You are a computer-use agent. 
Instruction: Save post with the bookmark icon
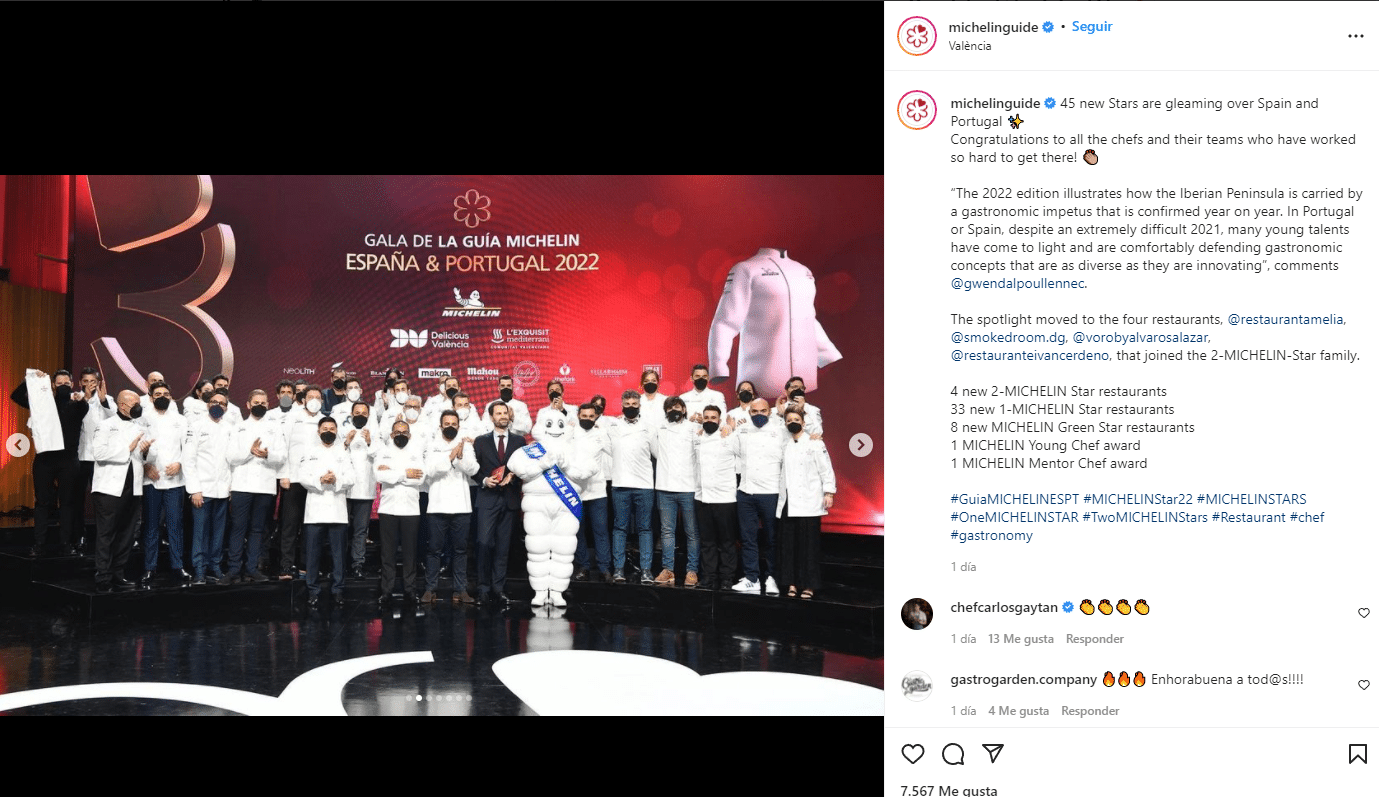[1357, 753]
